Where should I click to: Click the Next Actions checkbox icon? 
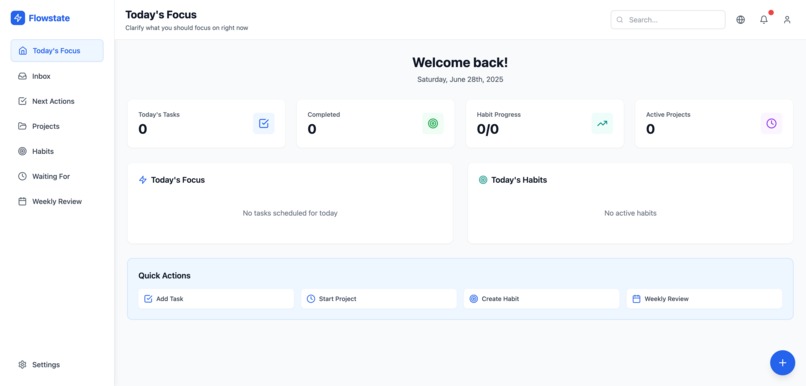[x=23, y=101]
